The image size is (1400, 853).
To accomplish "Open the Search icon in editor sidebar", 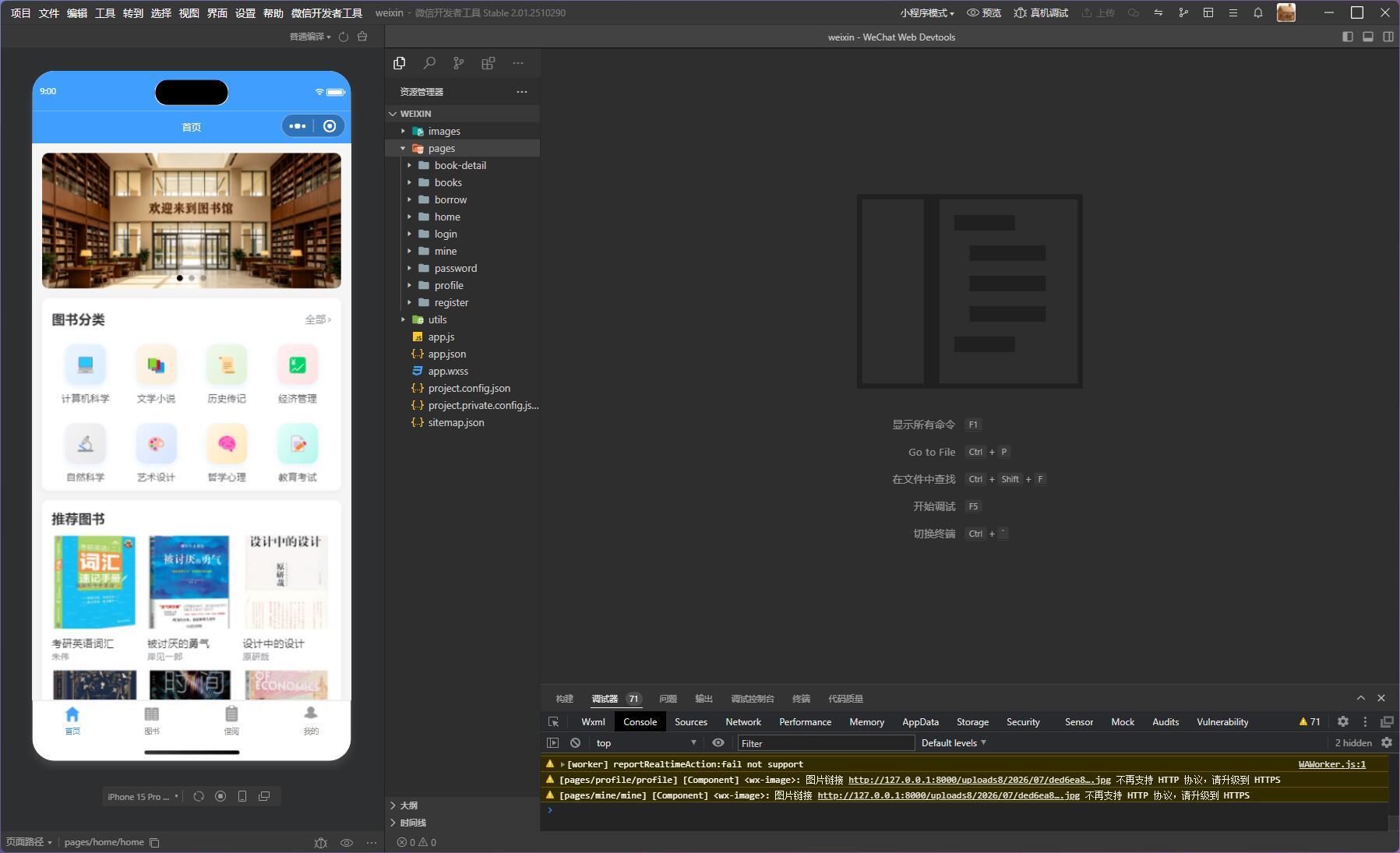I will (x=429, y=63).
